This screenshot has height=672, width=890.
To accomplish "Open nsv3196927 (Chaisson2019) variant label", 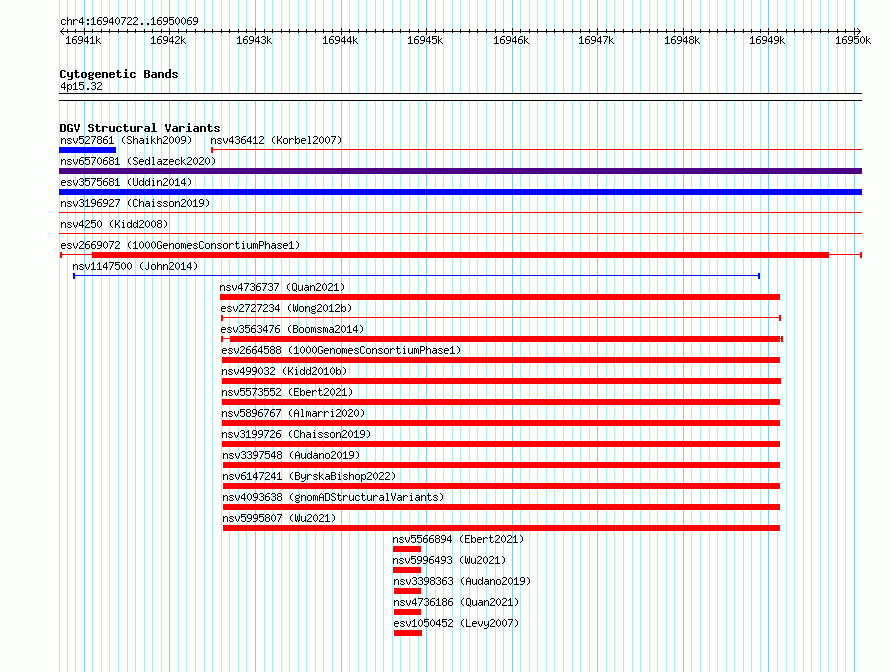I will [x=135, y=203].
